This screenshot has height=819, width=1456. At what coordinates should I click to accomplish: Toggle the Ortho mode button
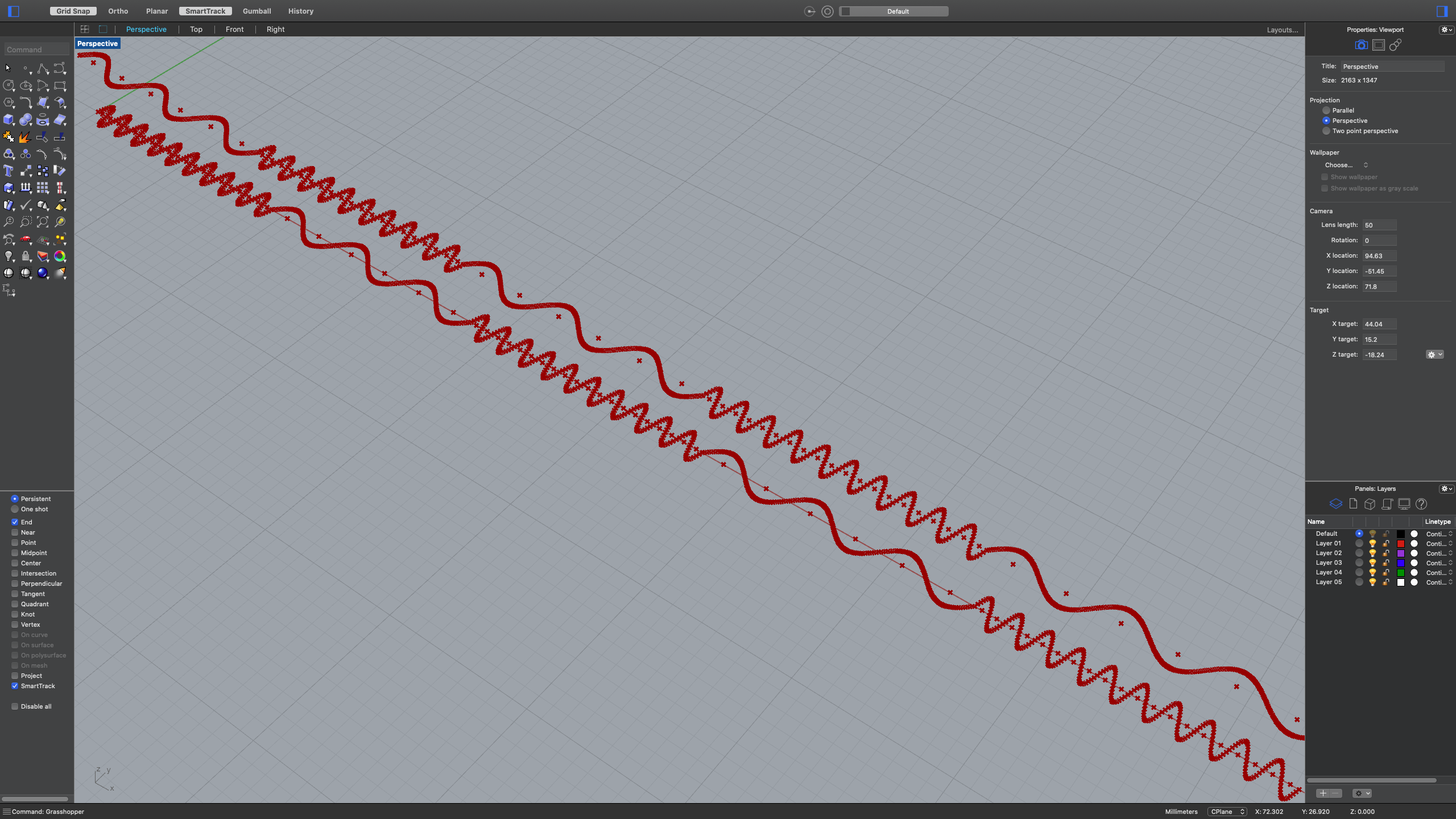pos(118,11)
